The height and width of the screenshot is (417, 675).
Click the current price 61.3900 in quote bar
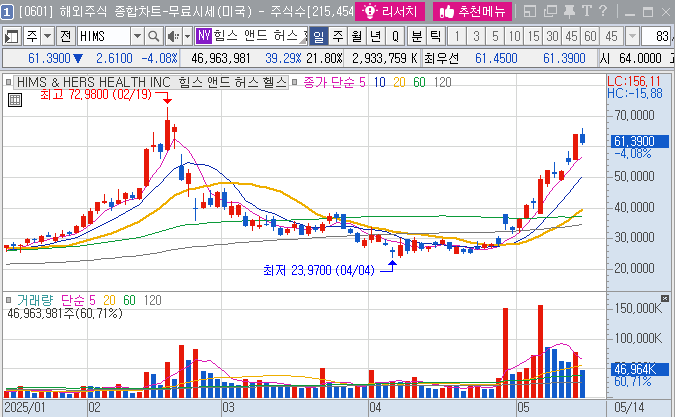click(49, 58)
